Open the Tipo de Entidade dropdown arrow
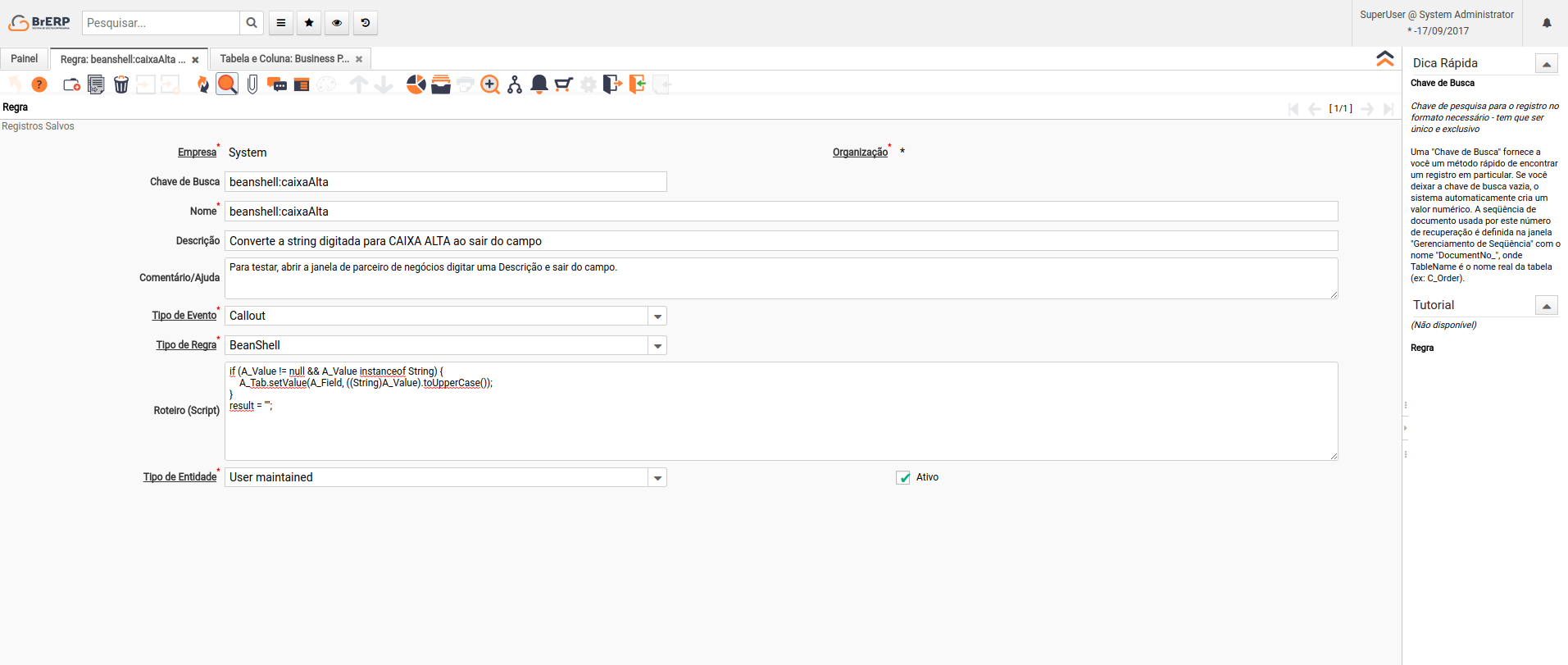The width and height of the screenshot is (1568, 665). click(657, 478)
